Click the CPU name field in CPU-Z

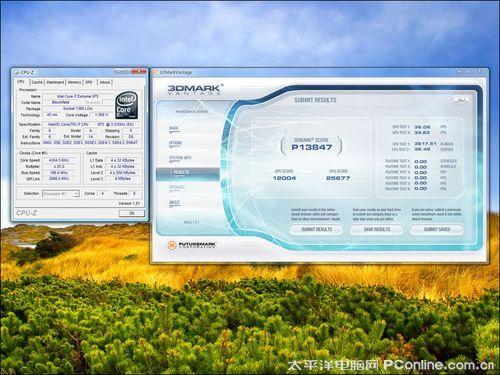coord(78,96)
